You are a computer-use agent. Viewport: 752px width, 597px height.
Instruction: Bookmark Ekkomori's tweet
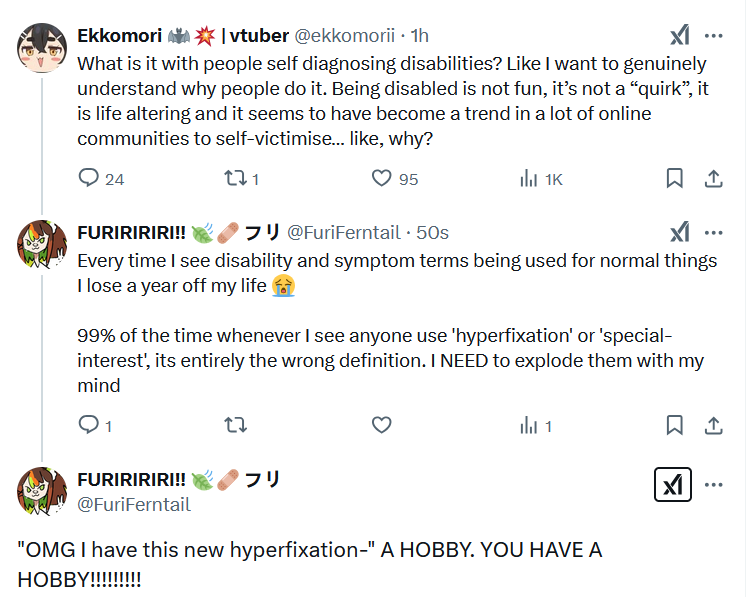pos(675,179)
